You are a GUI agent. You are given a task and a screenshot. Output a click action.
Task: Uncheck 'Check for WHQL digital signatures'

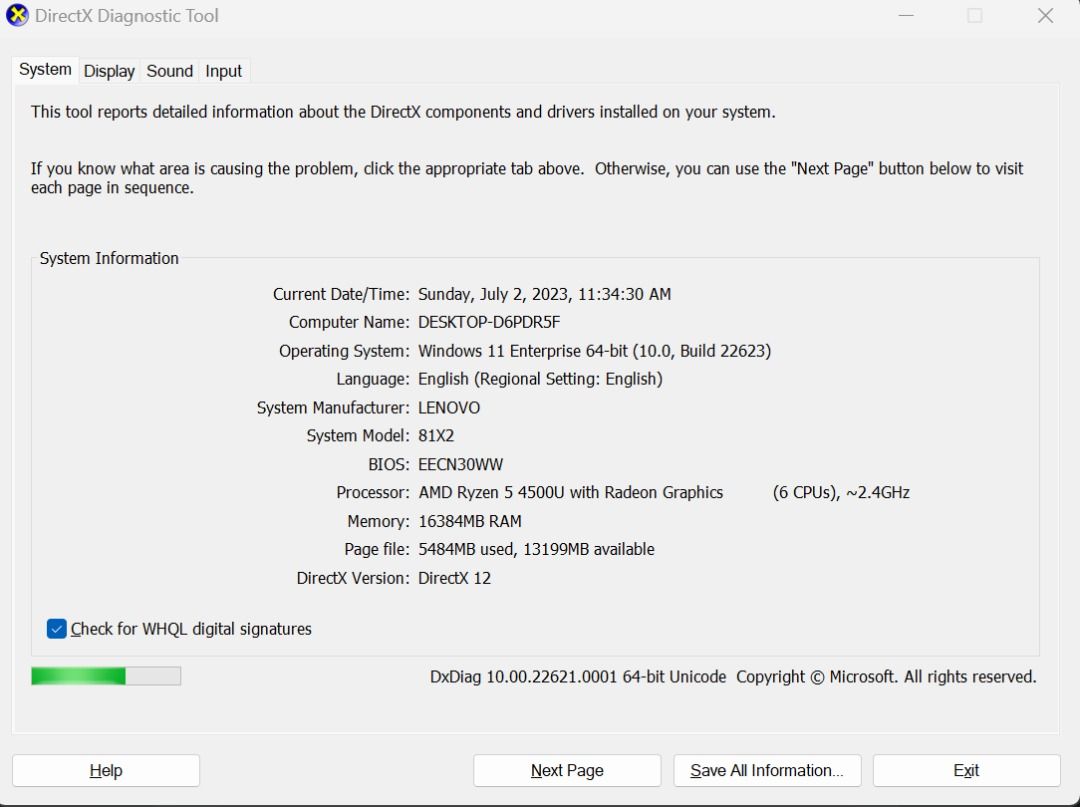coord(56,628)
